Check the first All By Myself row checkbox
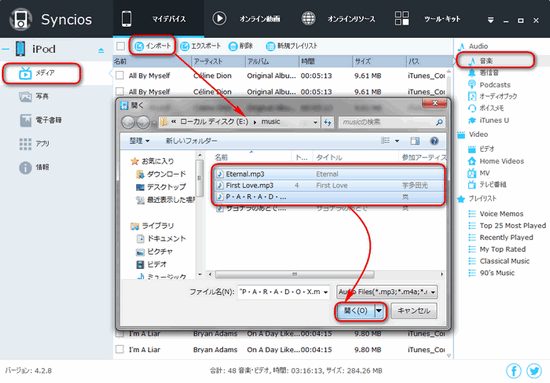Screen dimensions: 550x383 point(120,75)
